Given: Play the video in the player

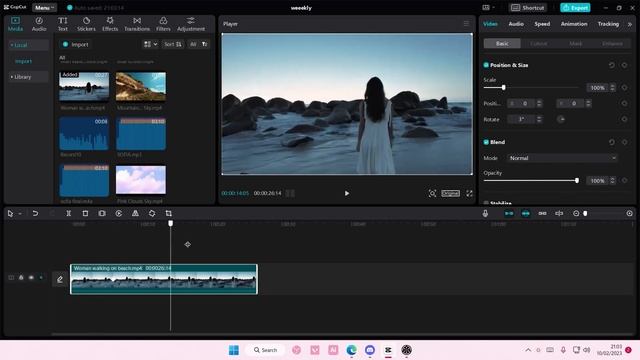Looking at the screenshot, I should 347,193.
